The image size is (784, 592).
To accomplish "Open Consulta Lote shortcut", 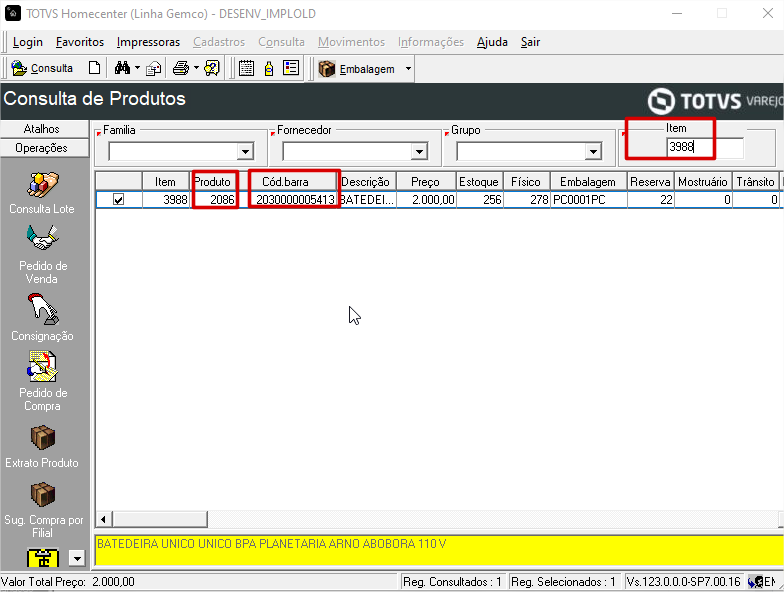I will click(x=42, y=194).
